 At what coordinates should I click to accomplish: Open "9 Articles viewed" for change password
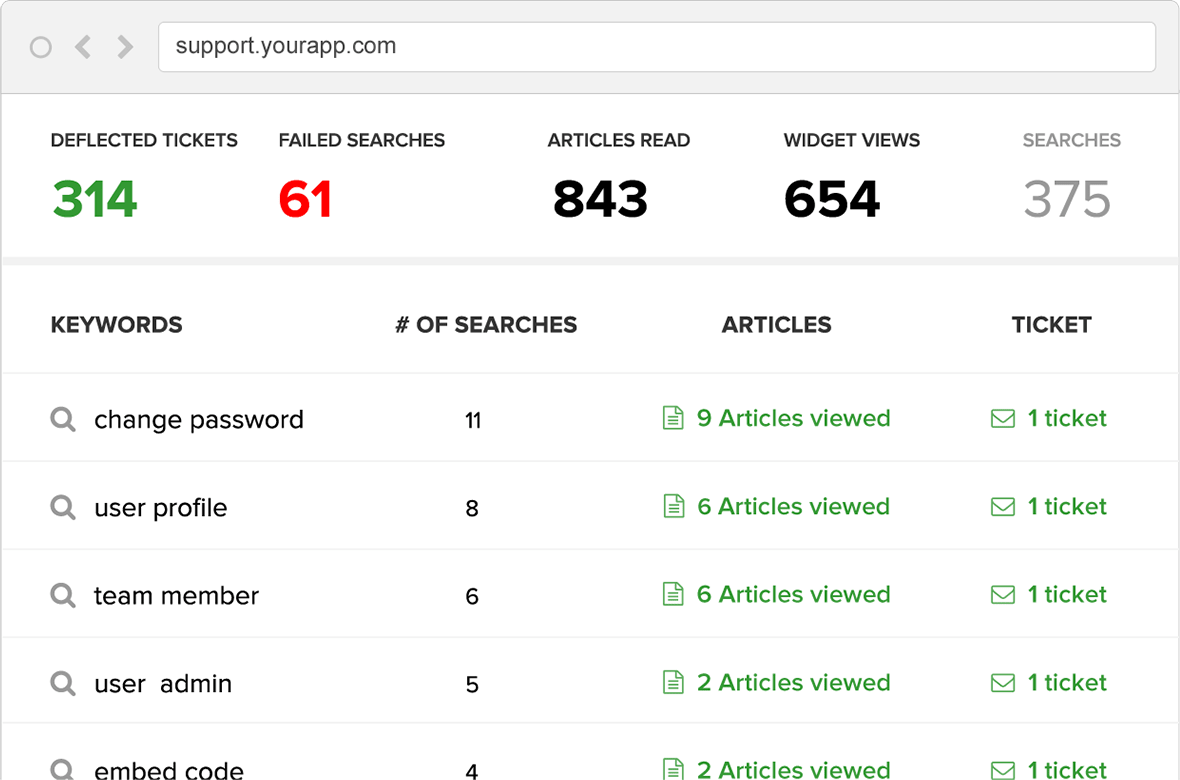(x=793, y=418)
